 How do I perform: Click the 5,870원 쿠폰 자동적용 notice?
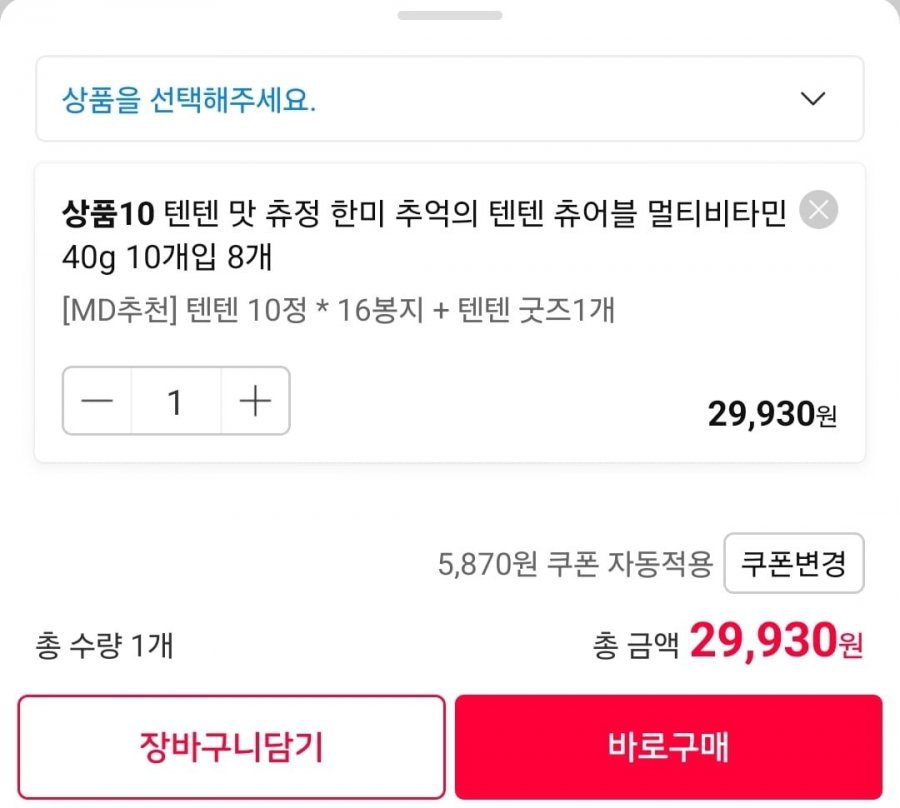click(574, 564)
